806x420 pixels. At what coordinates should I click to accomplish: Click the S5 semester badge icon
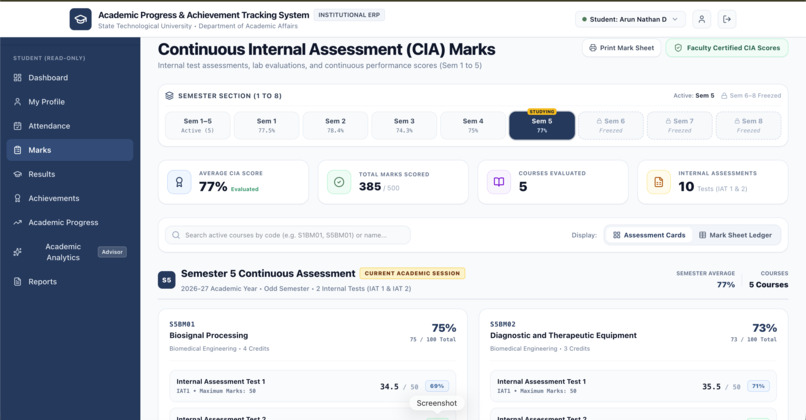click(x=167, y=280)
